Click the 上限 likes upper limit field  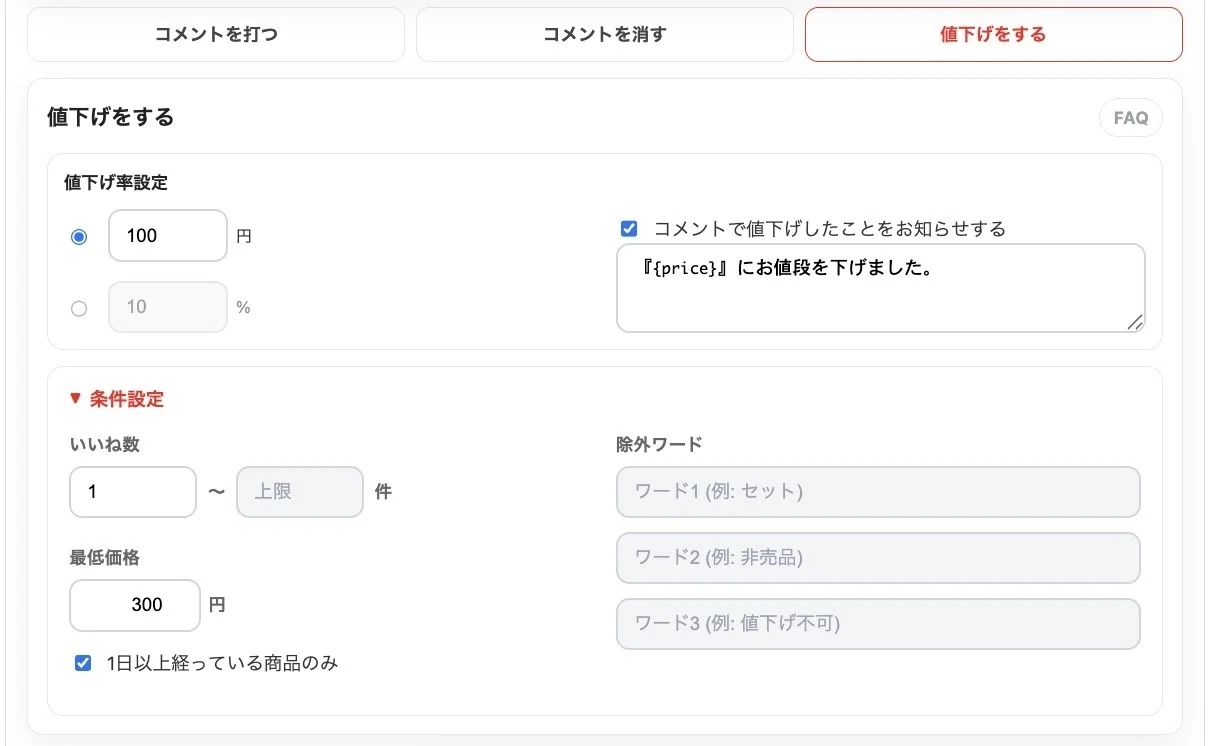pyautogui.click(x=300, y=492)
